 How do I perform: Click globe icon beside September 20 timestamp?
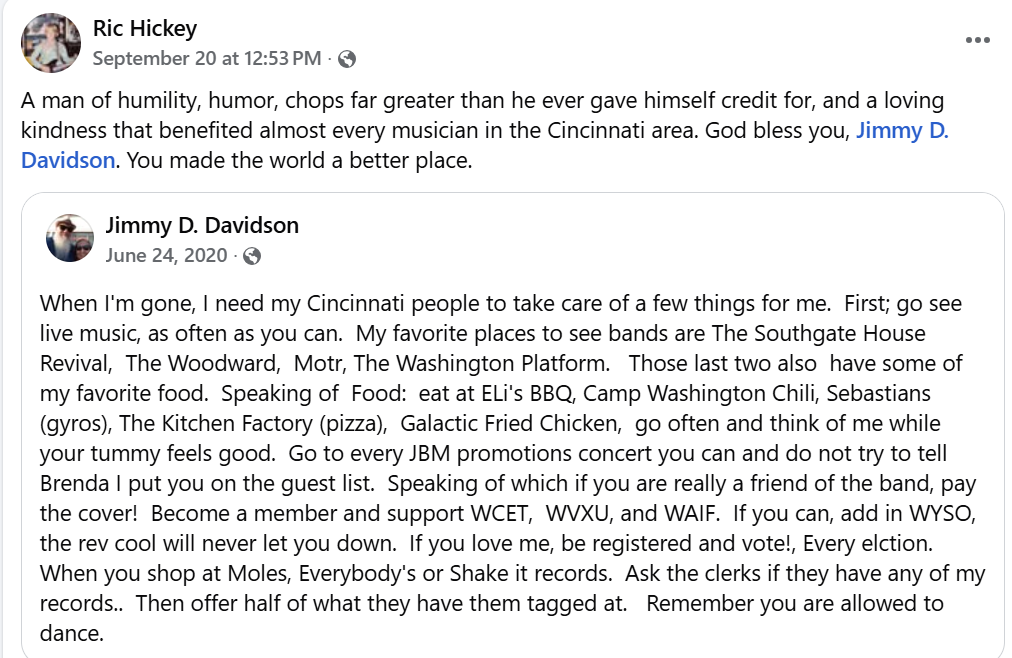point(347,59)
